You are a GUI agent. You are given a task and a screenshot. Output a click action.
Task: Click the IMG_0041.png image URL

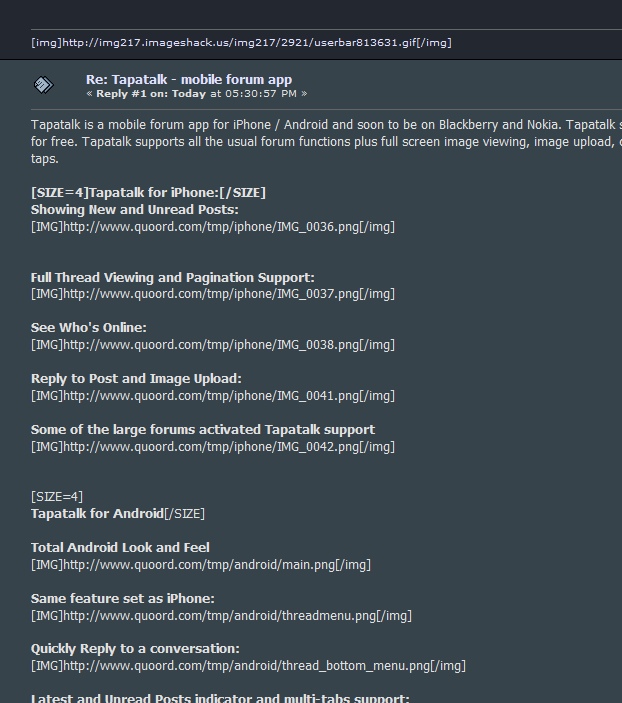click(x=213, y=396)
